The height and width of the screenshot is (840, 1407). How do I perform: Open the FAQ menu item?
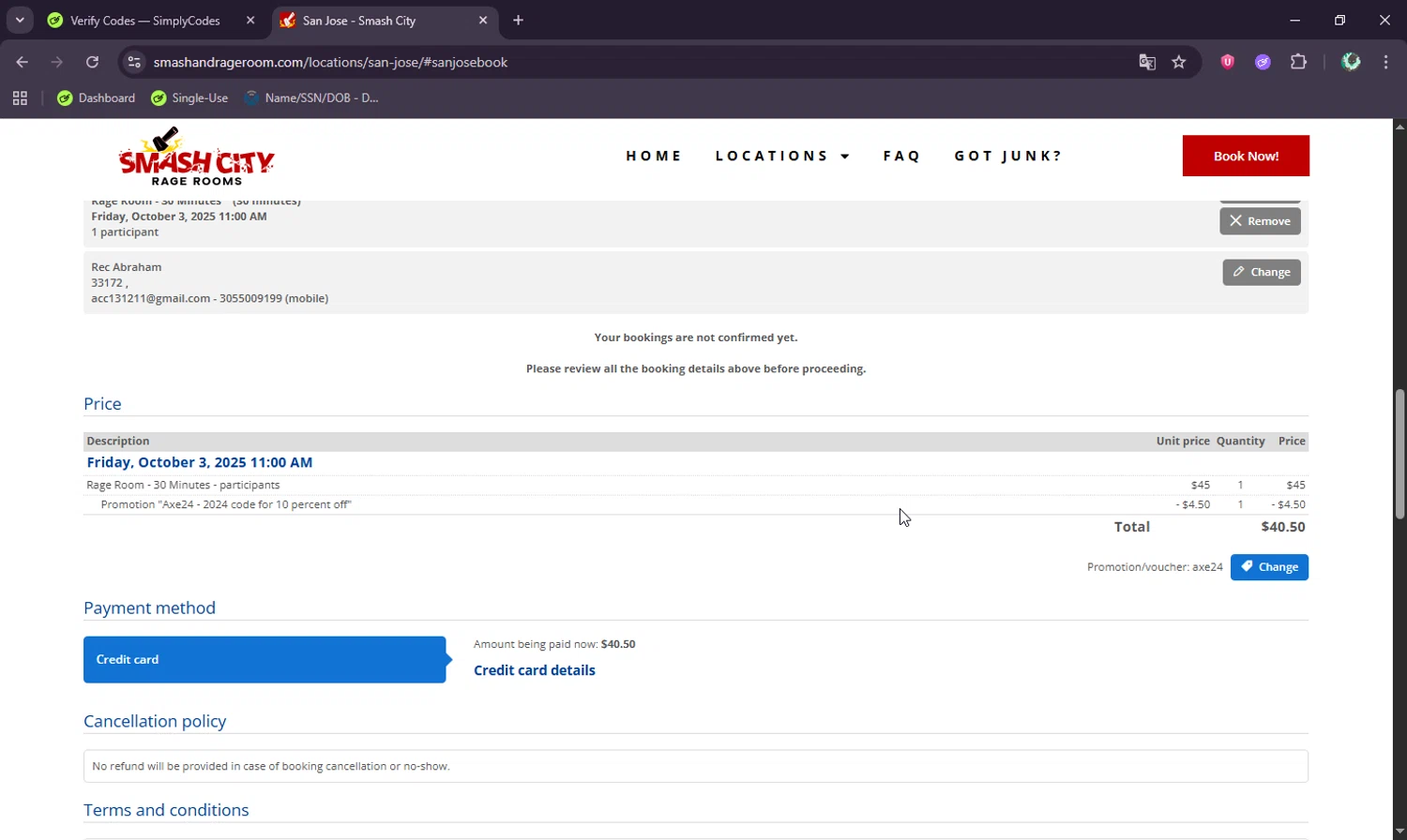(901, 156)
